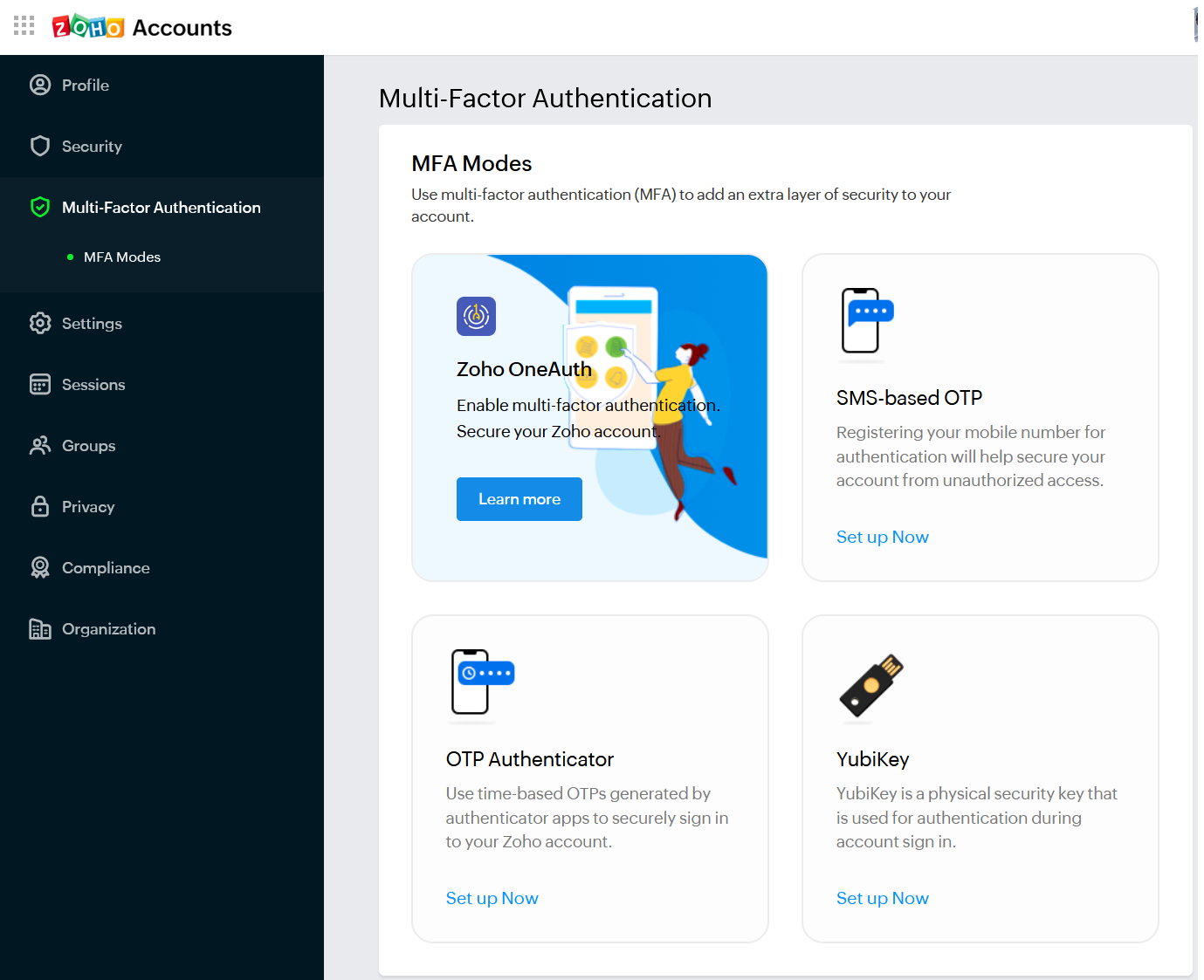Open the apps grid launcher icon
The image size is (1204, 980).
click(x=24, y=25)
